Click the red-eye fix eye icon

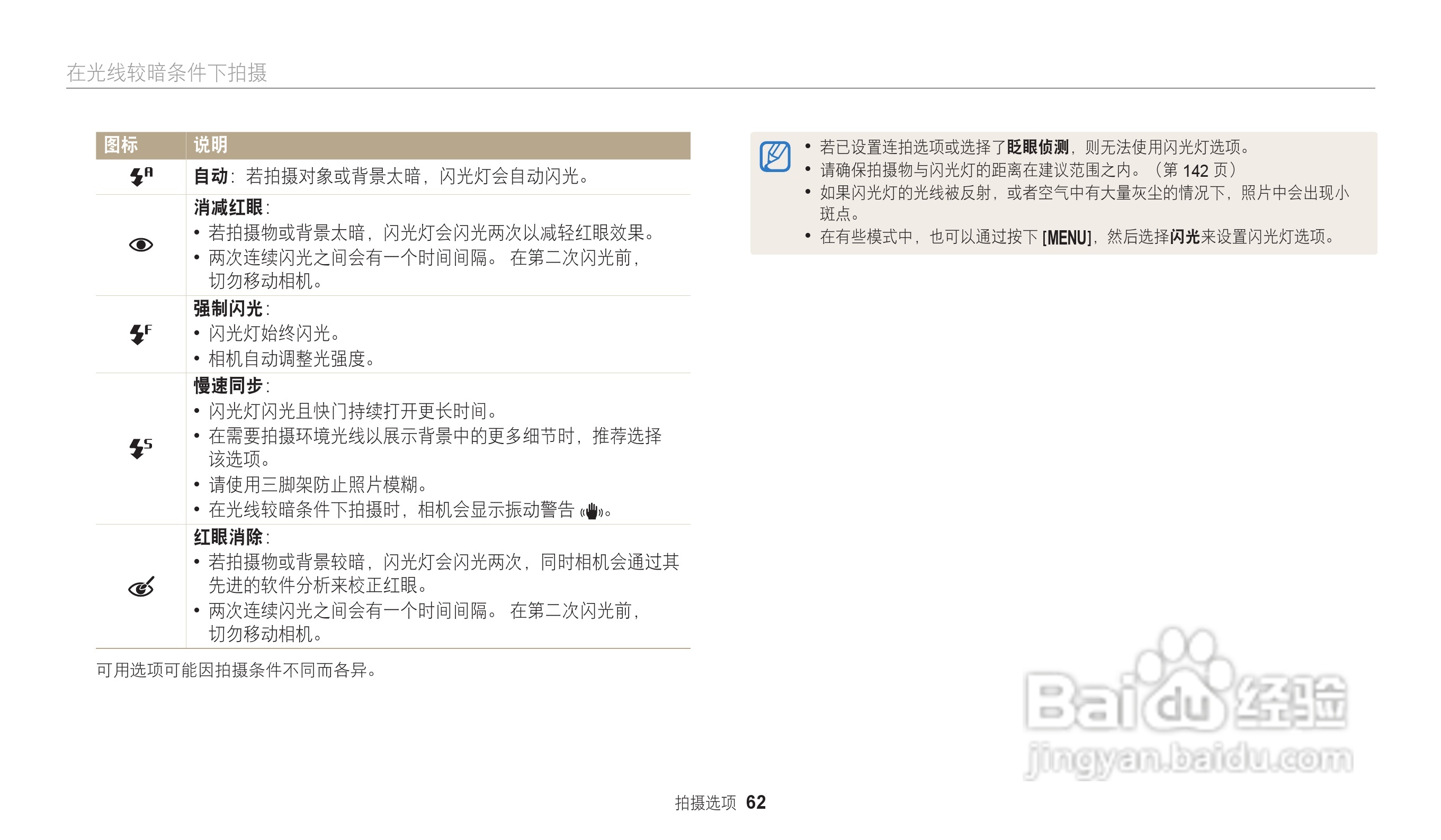(x=141, y=587)
